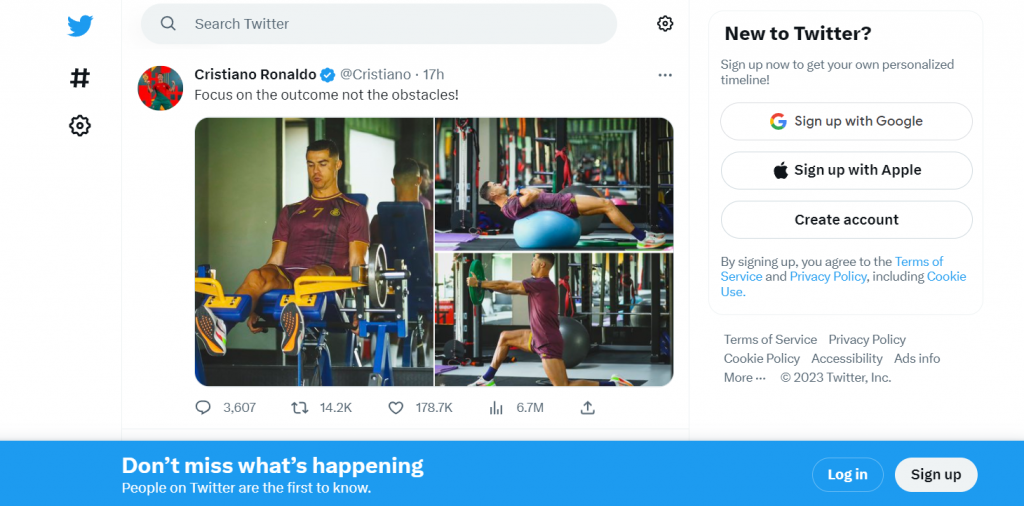1024x506 pixels.
Task: Open Cristiano Ronaldo's profile avatar
Action: click(x=160, y=88)
